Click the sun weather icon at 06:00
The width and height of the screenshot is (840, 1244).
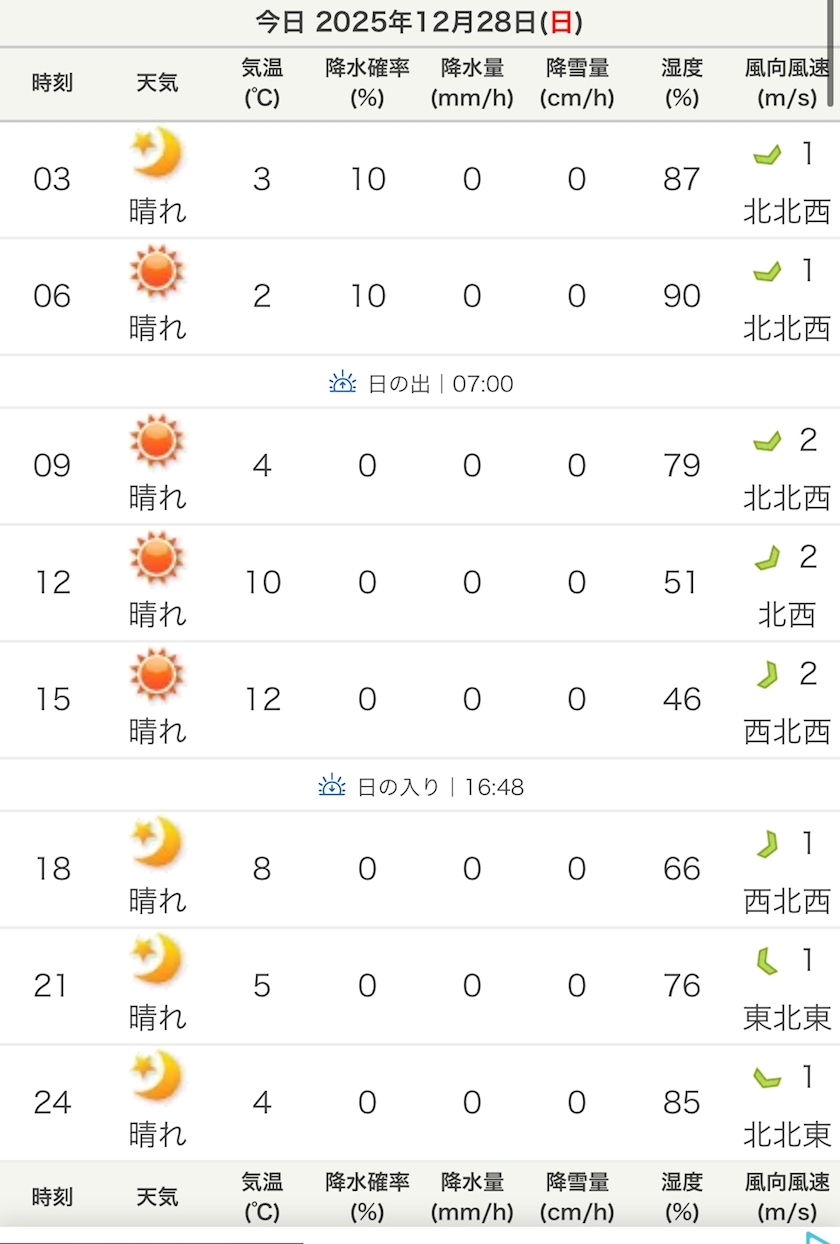[x=157, y=271]
